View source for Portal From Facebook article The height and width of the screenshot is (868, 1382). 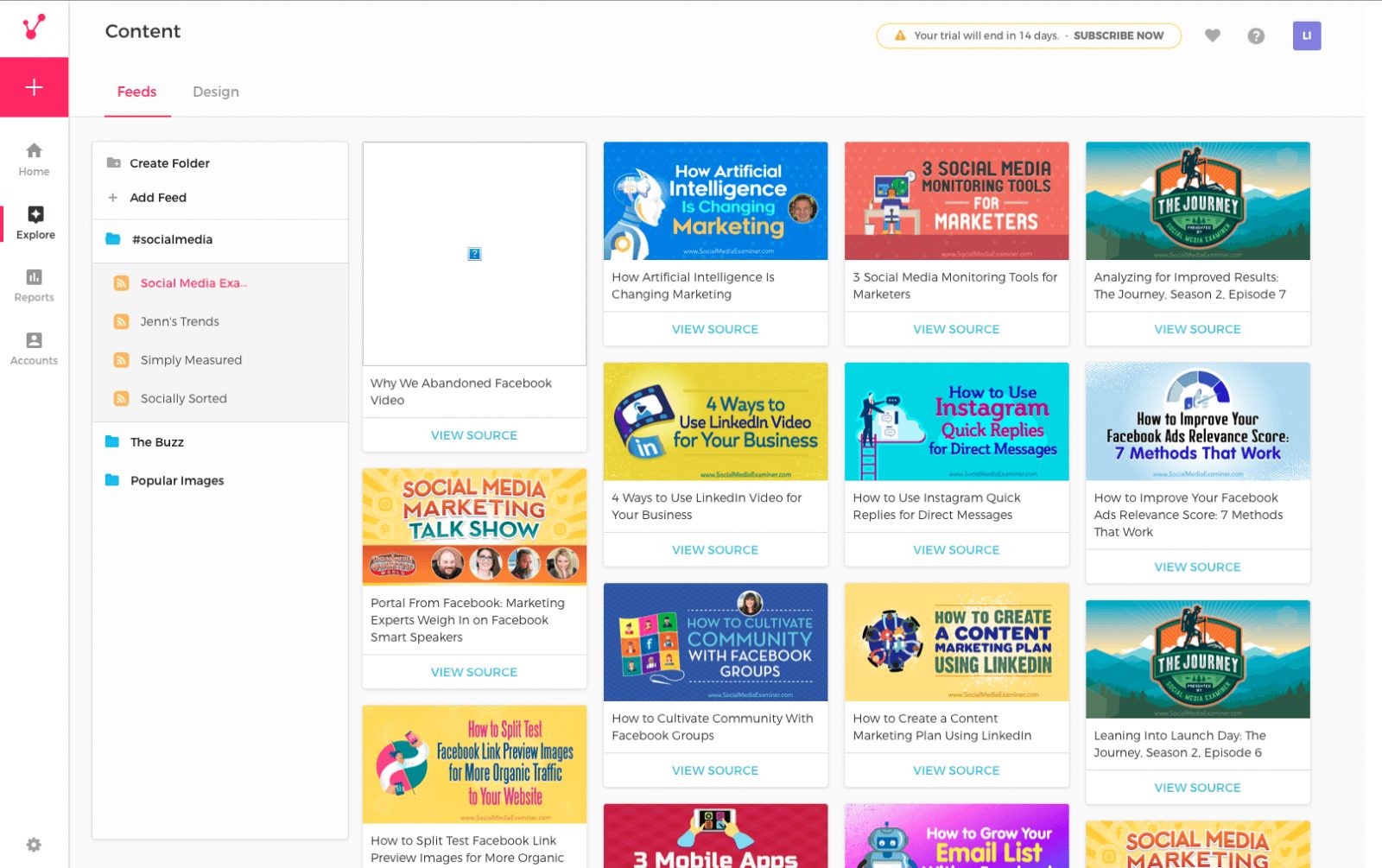(x=474, y=672)
